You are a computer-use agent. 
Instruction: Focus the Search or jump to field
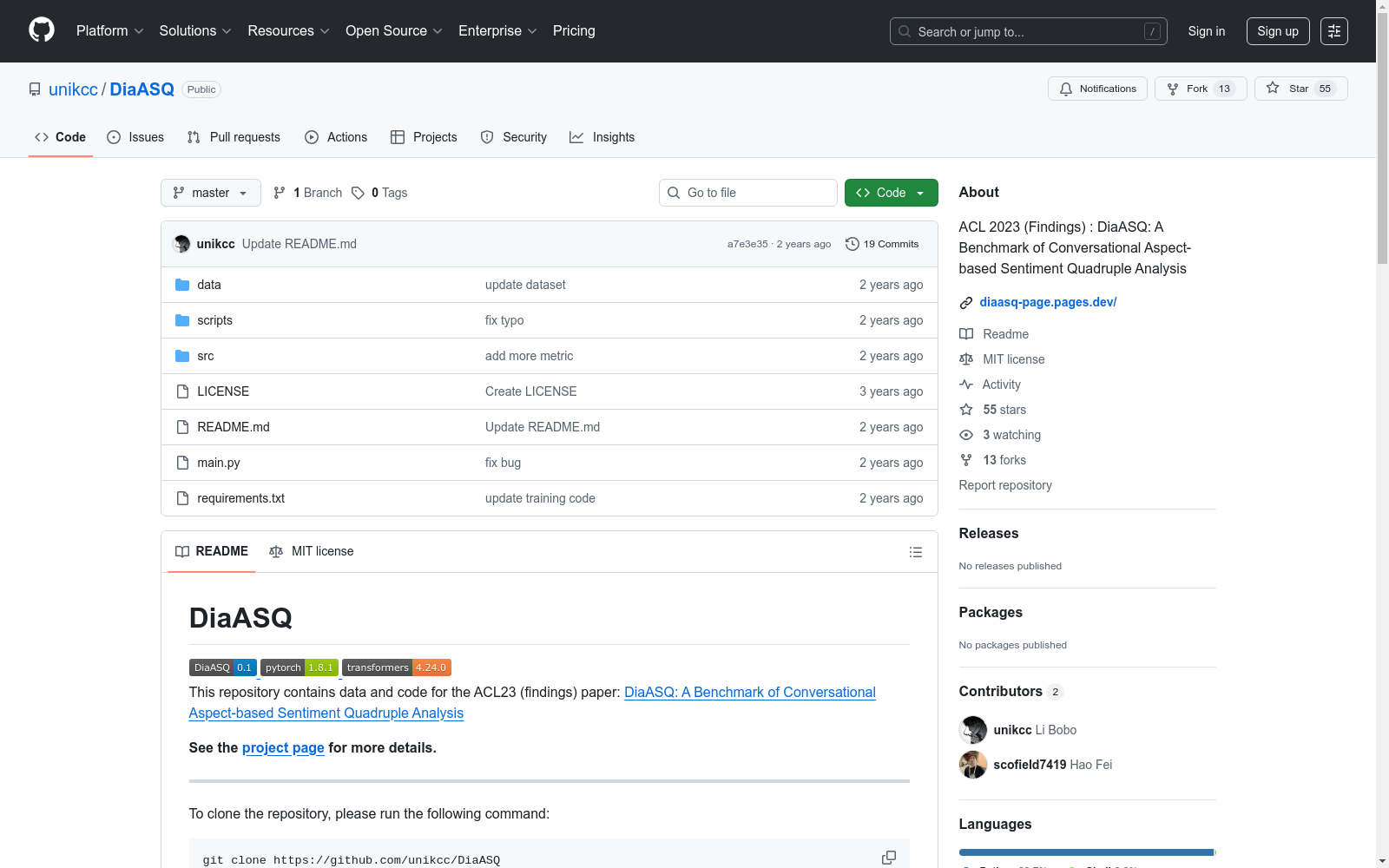coord(1029,31)
